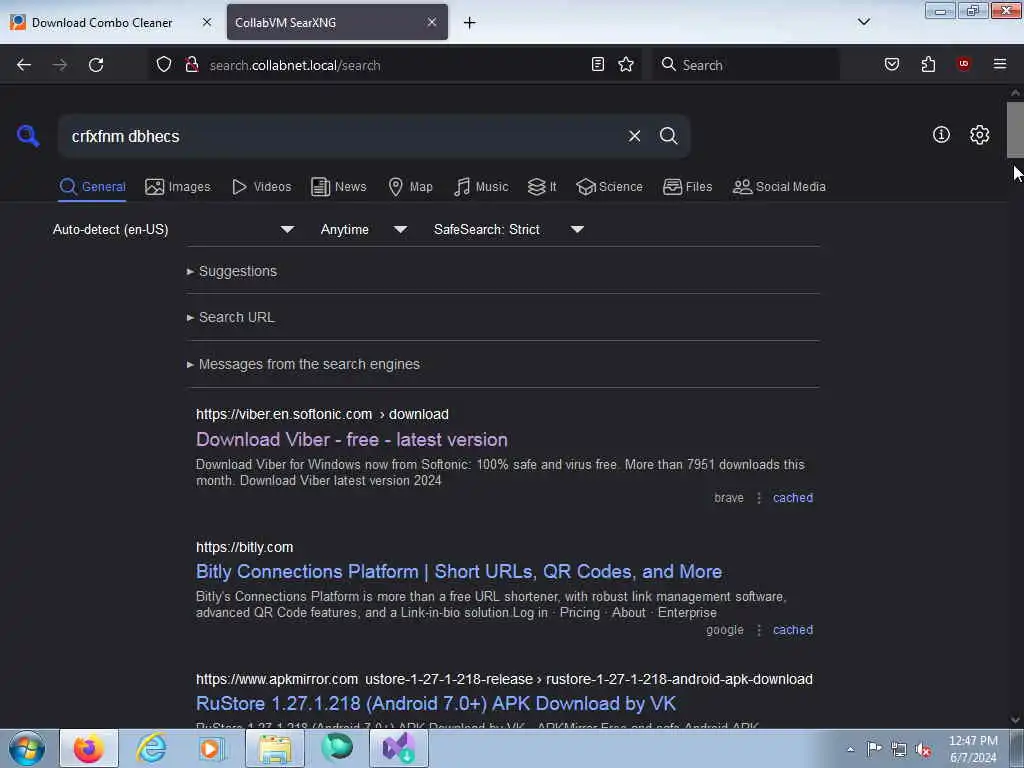This screenshot has height=768, width=1024.
Task: Open the Anytime time range dropdown
Action: point(364,229)
